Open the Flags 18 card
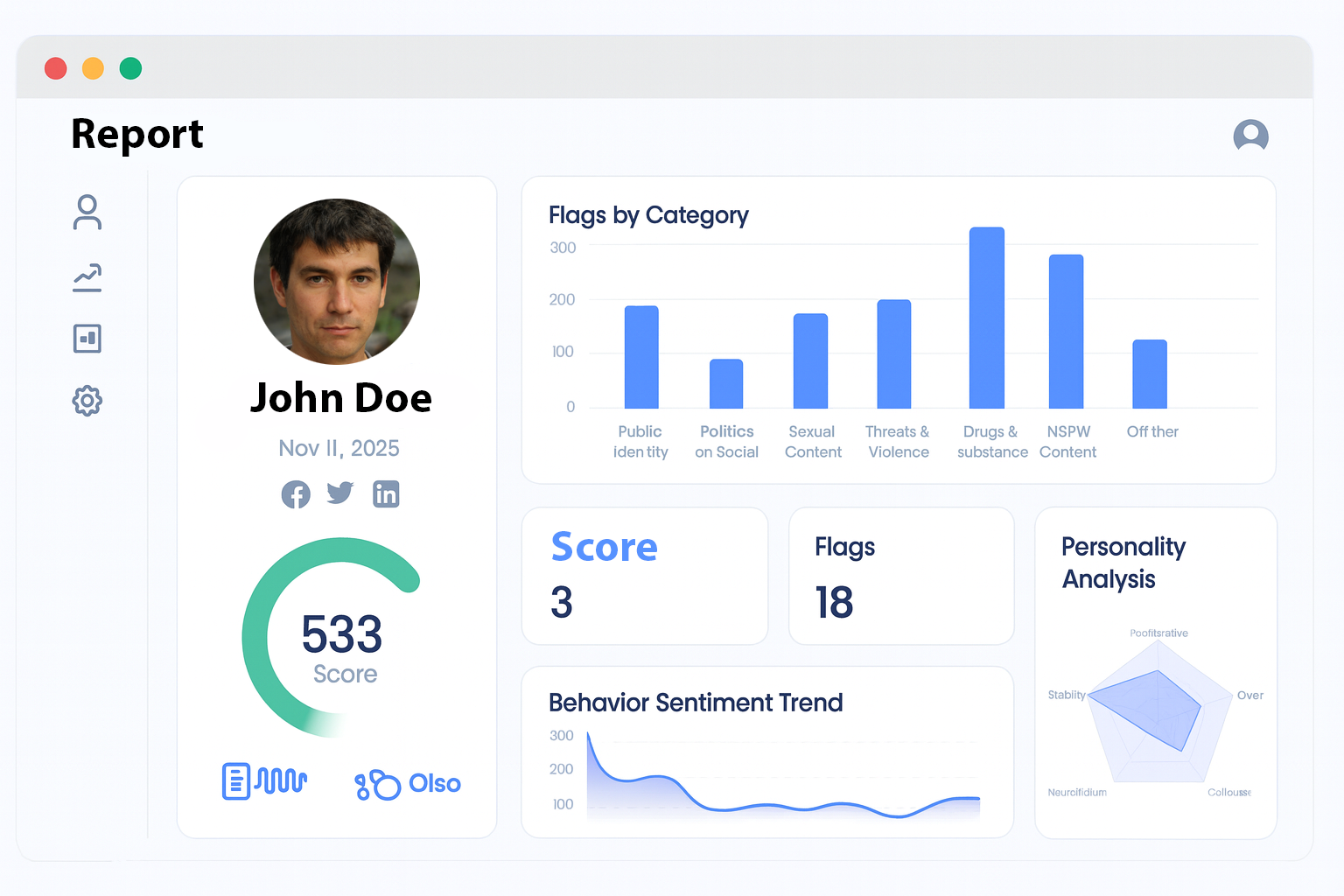This screenshot has width=1344, height=896. coord(901,577)
